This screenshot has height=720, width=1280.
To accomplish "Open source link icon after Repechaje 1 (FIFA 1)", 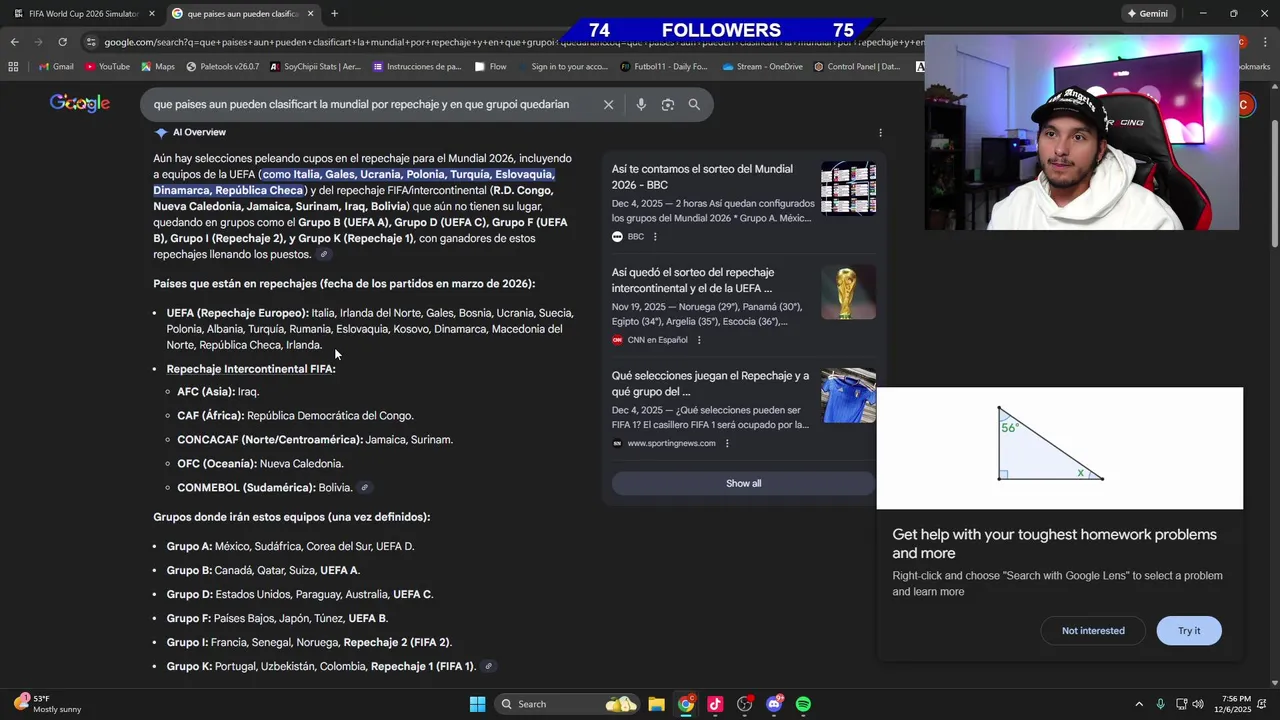I will coord(488,666).
